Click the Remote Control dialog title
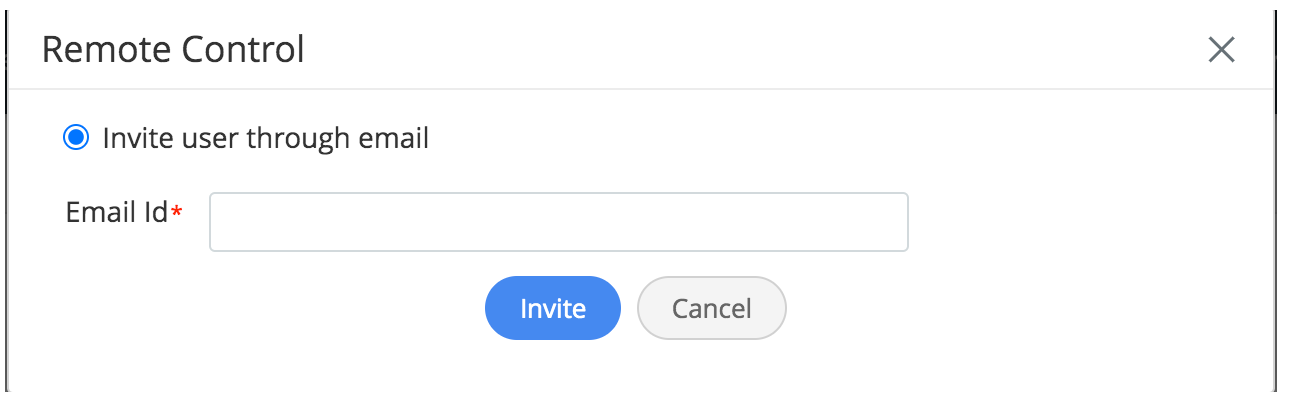The image size is (1311, 405). (x=173, y=49)
